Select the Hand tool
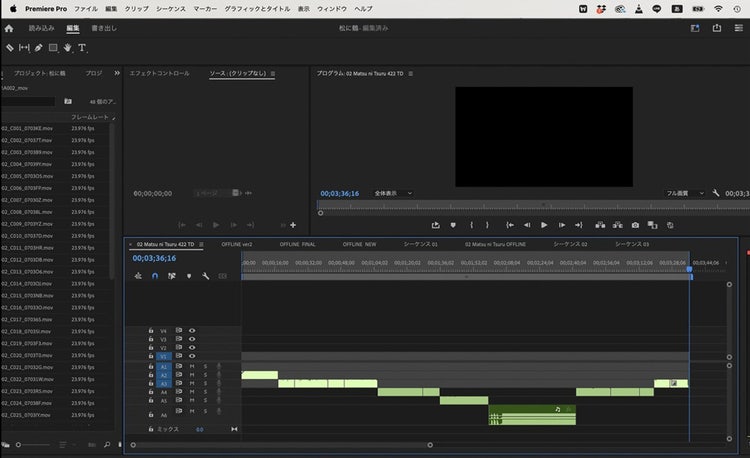 click(68, 47)
